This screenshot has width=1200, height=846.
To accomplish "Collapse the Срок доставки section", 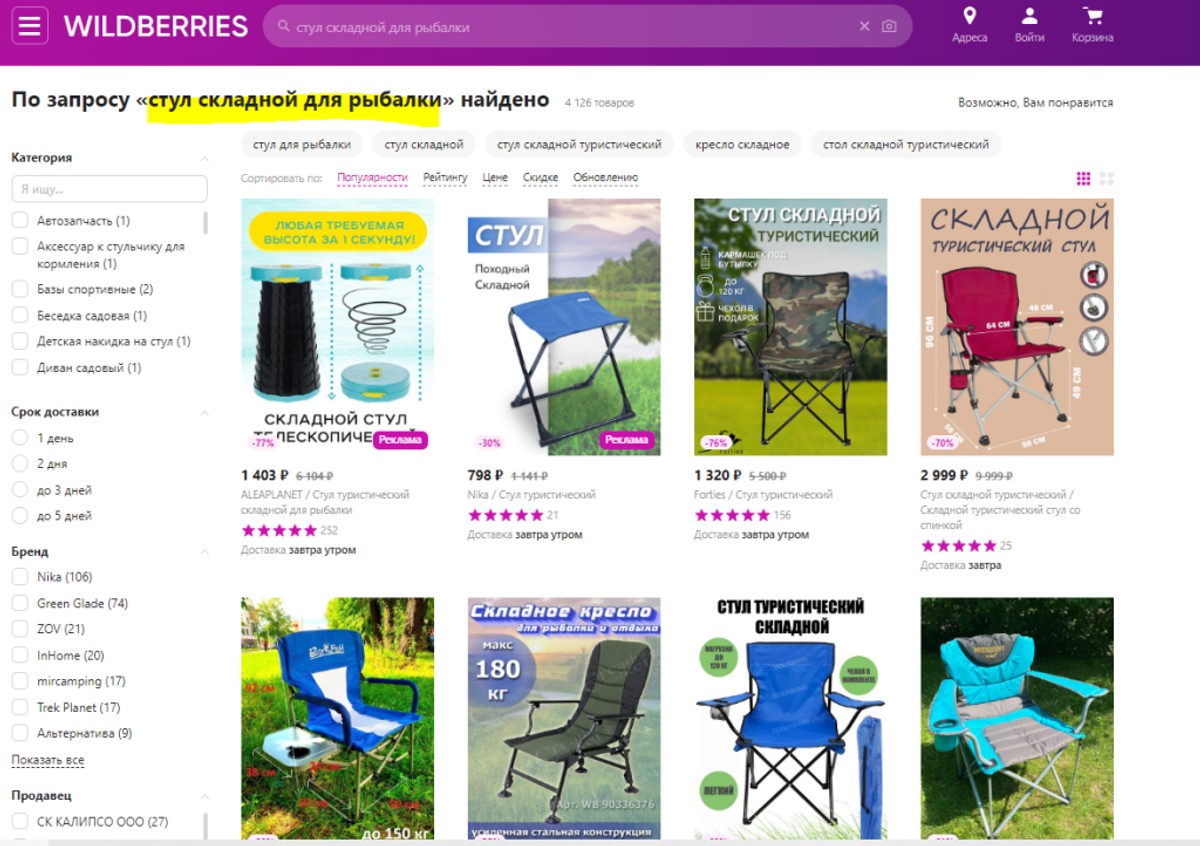I will tap(204, 412).
